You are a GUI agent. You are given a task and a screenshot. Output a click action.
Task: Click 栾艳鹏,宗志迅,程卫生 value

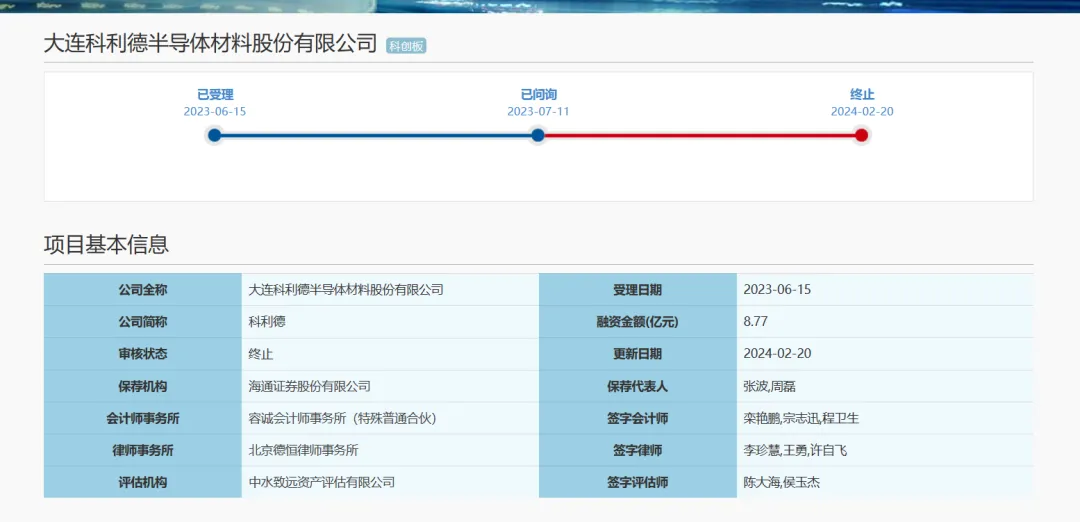click(x=802, y=418)
